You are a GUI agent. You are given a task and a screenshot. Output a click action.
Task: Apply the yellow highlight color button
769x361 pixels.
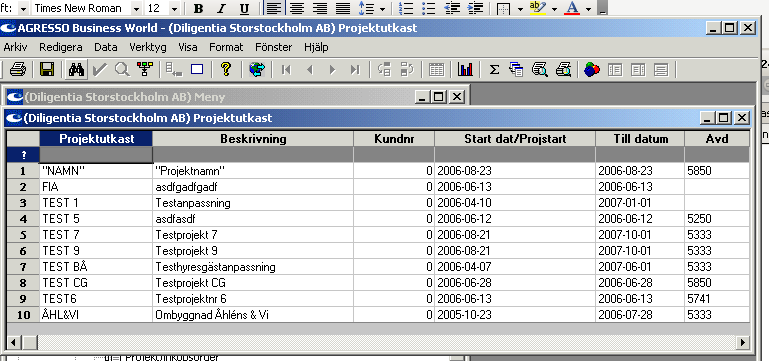click(x=538, y=8)
